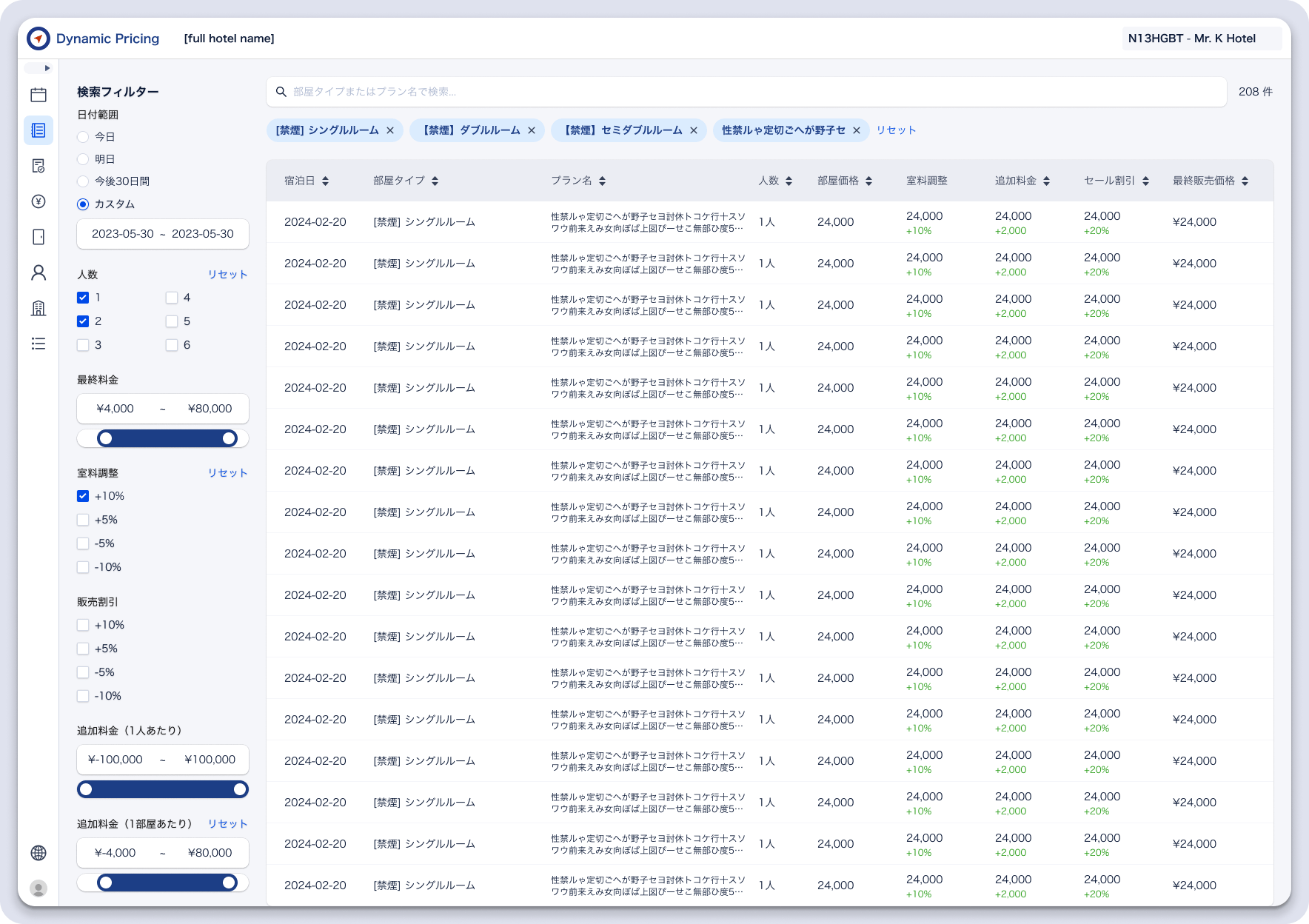Click the 最終料金 slider right handle
The height and width of the screenshot is (924, 1309).
click(230, 438)
